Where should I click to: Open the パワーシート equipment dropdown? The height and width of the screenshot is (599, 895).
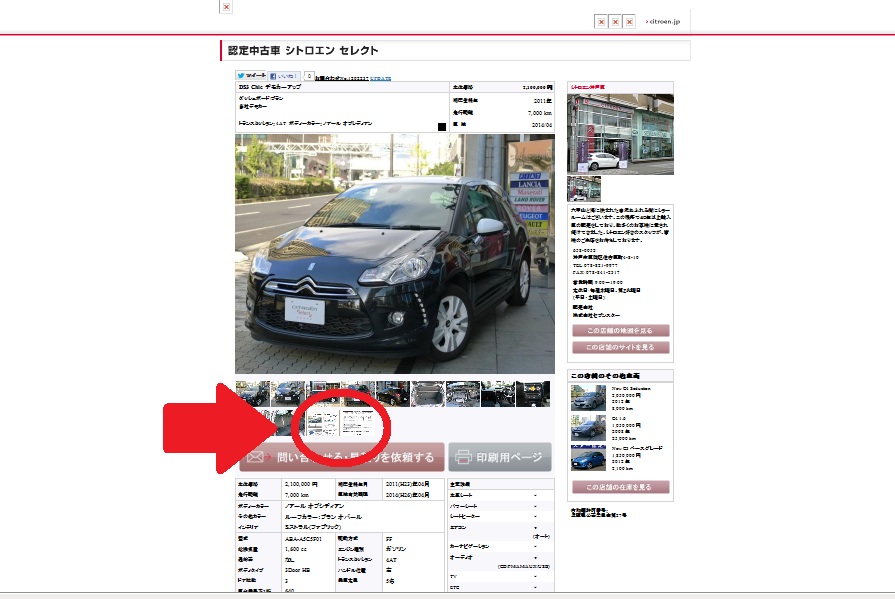(x=535, y=505)
